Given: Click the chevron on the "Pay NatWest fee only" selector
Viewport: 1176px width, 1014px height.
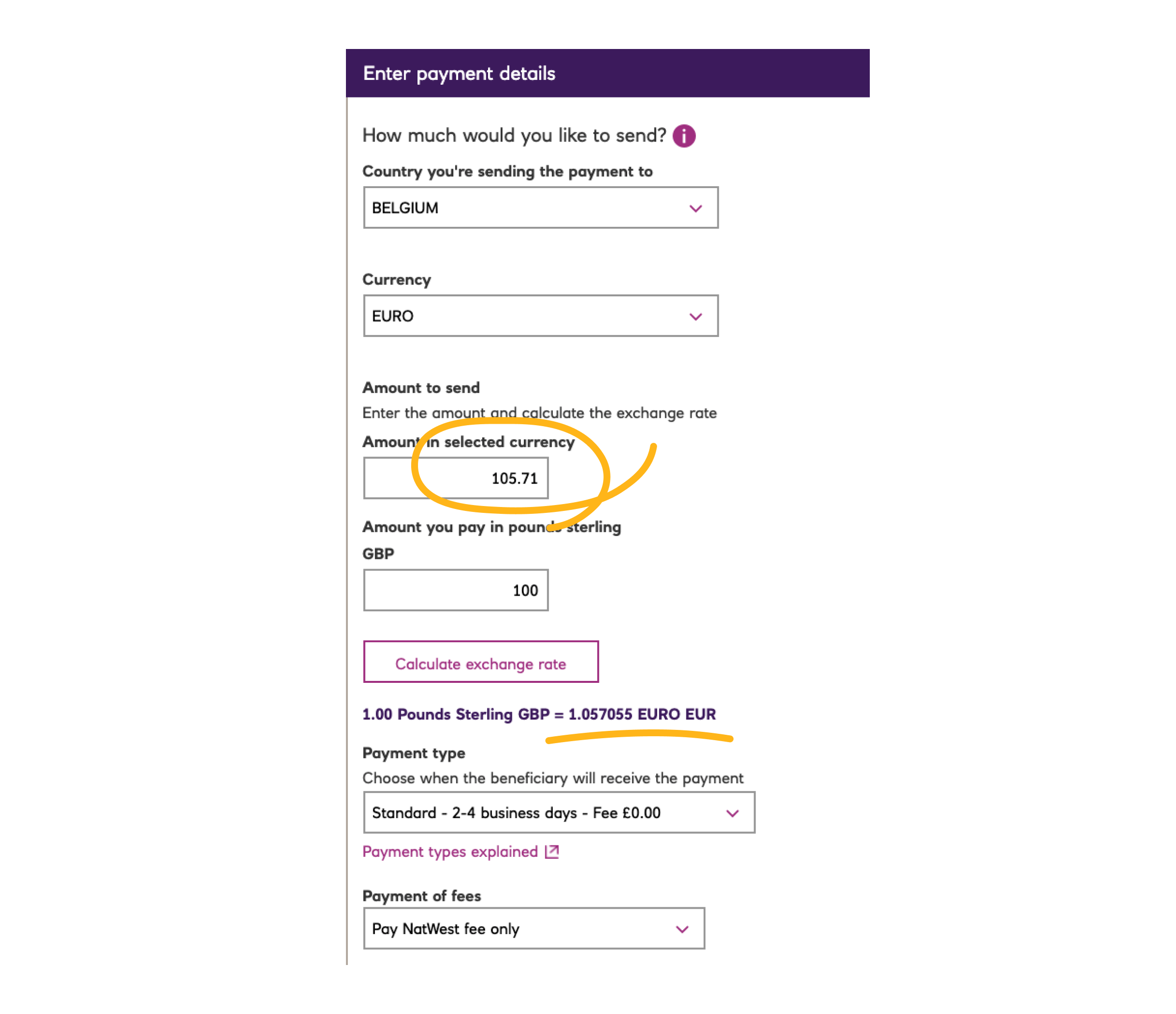Looking at the screenshot, I should [683, 929].
